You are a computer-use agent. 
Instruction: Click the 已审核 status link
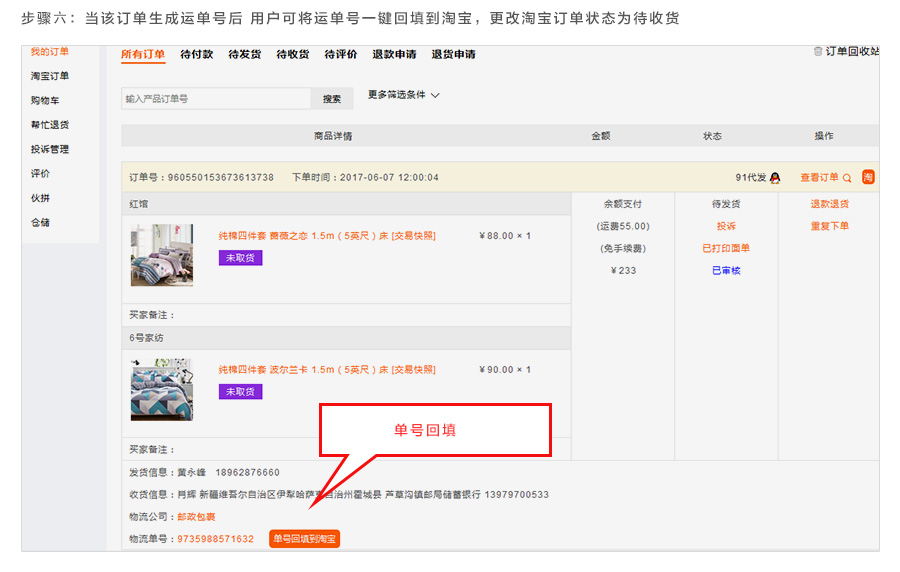coord(726,271)
